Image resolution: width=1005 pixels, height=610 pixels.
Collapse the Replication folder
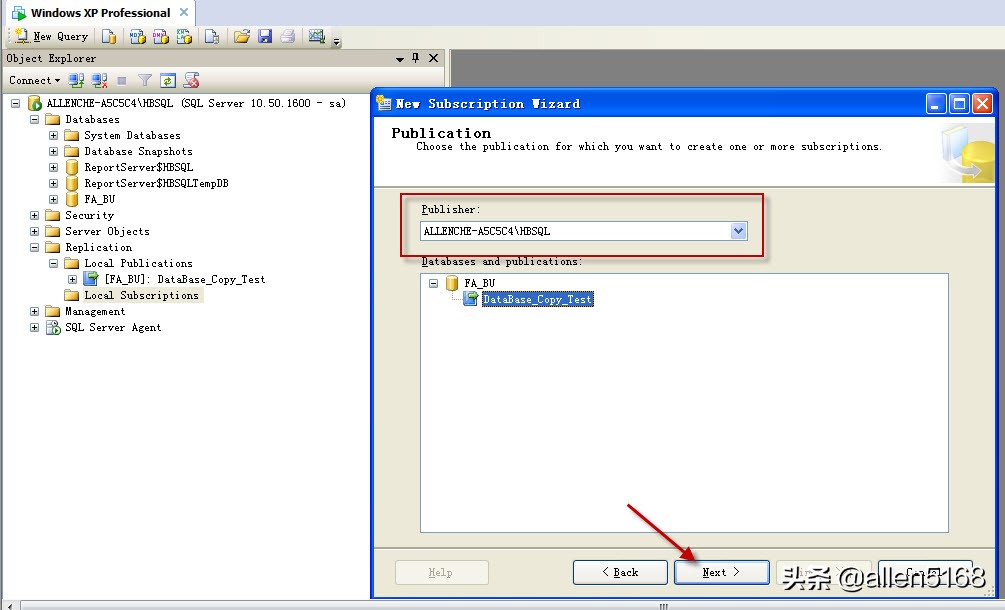[x=35, y=247]
